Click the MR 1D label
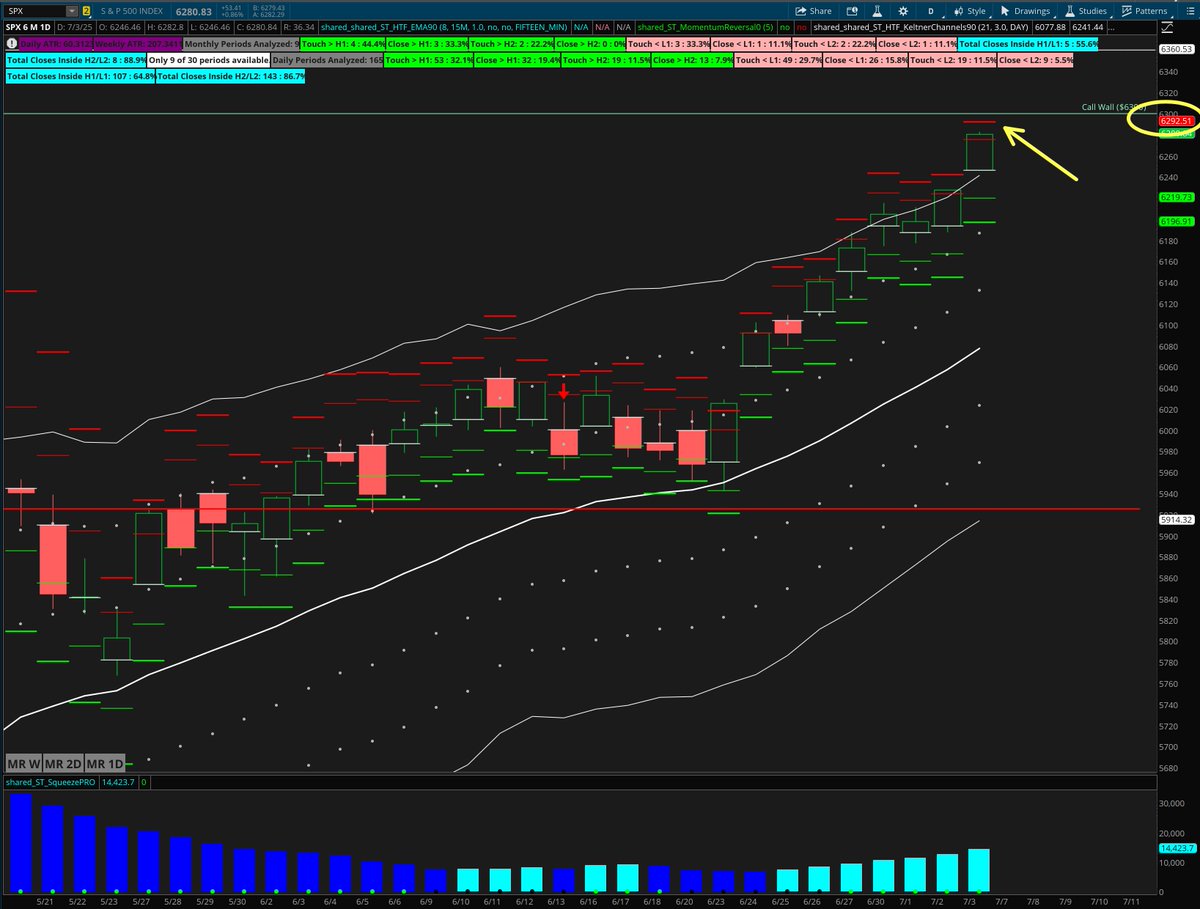The width and height of the screenshot is (1200, 909). (x=105, y=761)
